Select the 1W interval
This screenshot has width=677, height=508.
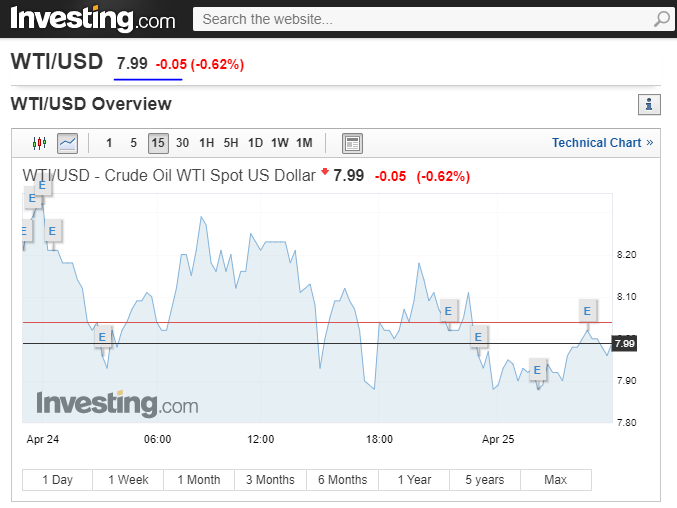280,143
